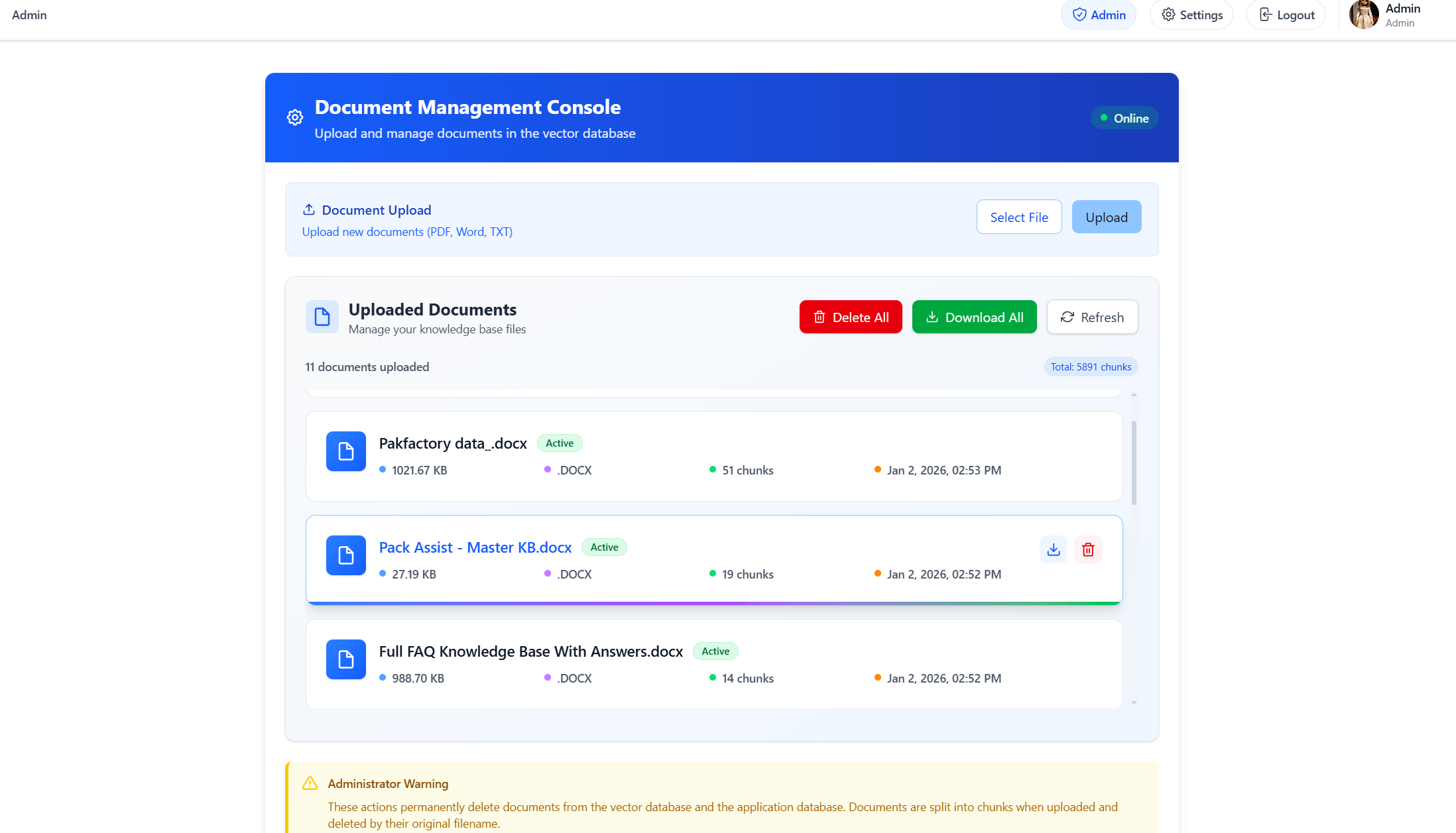Click the Active badge on Pakfactory data_.docx
The width and height of the screenshot is (1456, 833).
559,443
